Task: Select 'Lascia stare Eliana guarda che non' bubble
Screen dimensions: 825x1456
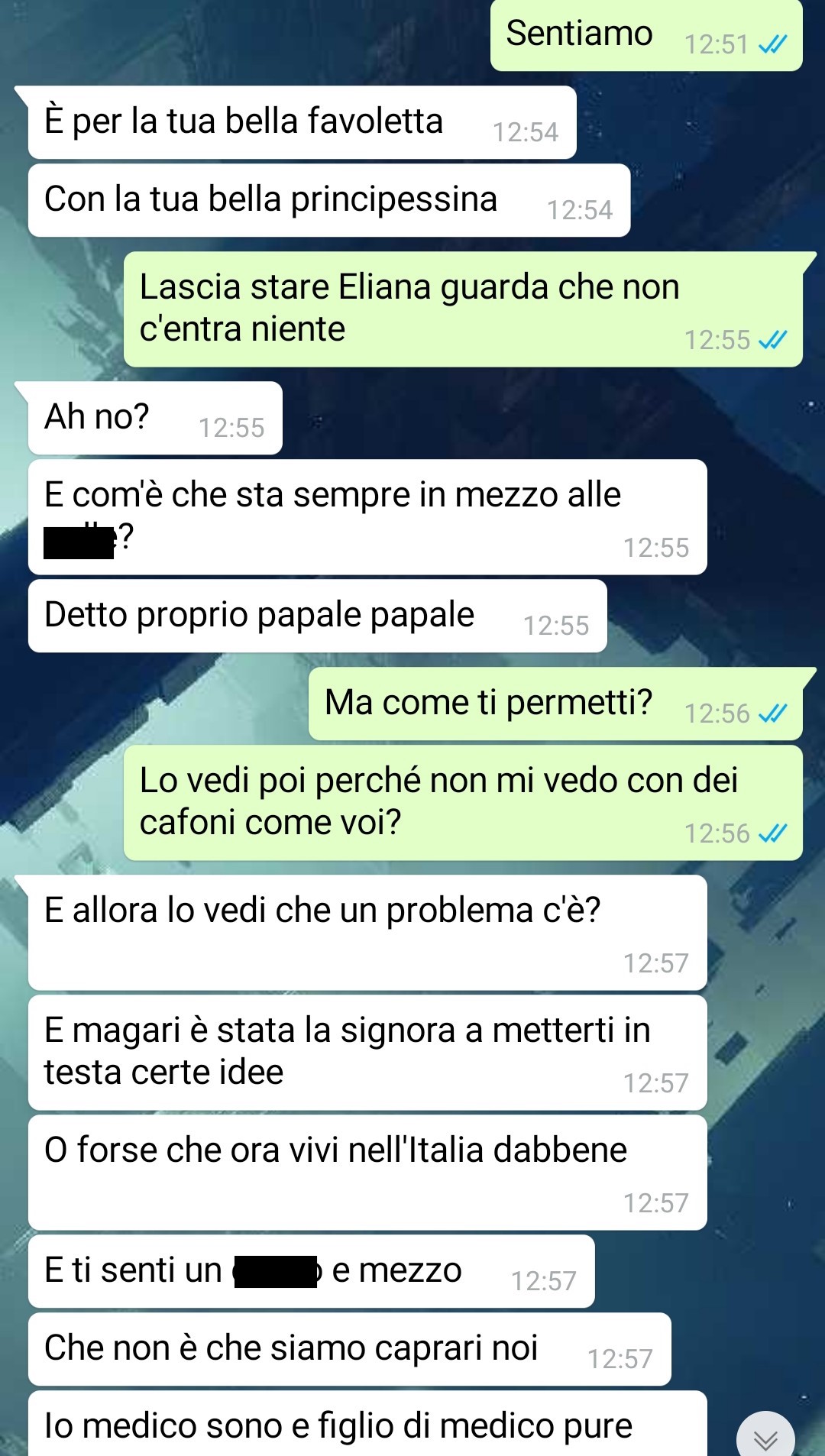Action: click(x=463, y=309)
